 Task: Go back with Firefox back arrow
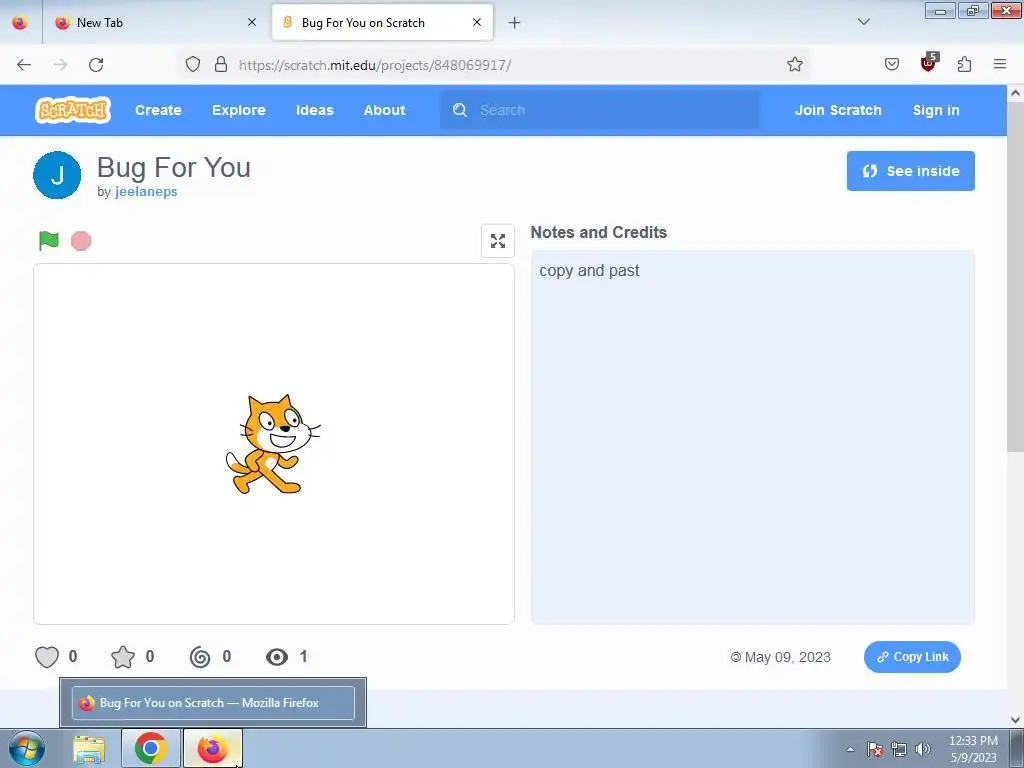tap(24, 65)
